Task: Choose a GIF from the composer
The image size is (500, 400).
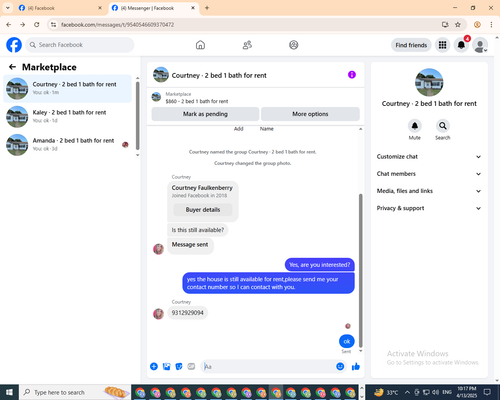Action: pyautogui.click(x=191, y=367)
